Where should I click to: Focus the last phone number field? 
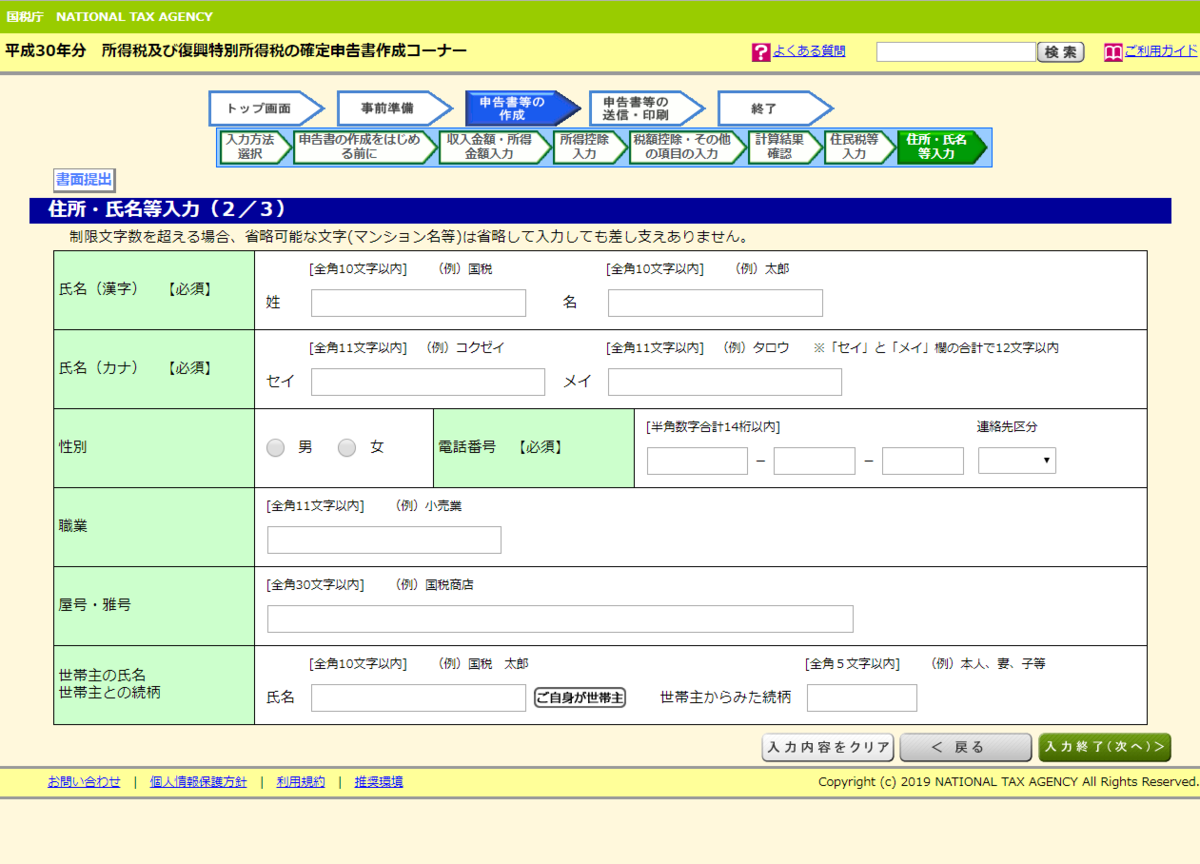click(923, 461)
